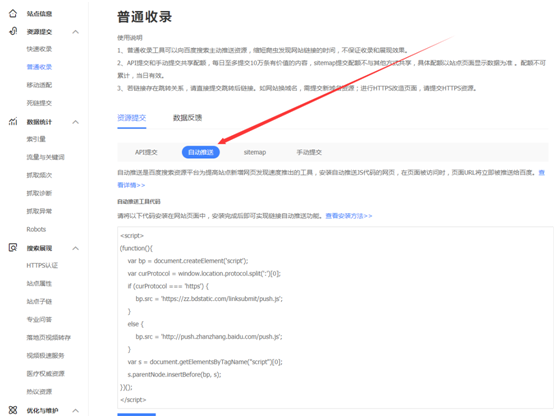Click the 普通收录 page heading
The image size is (558, 418).
(x=145, y=17)
